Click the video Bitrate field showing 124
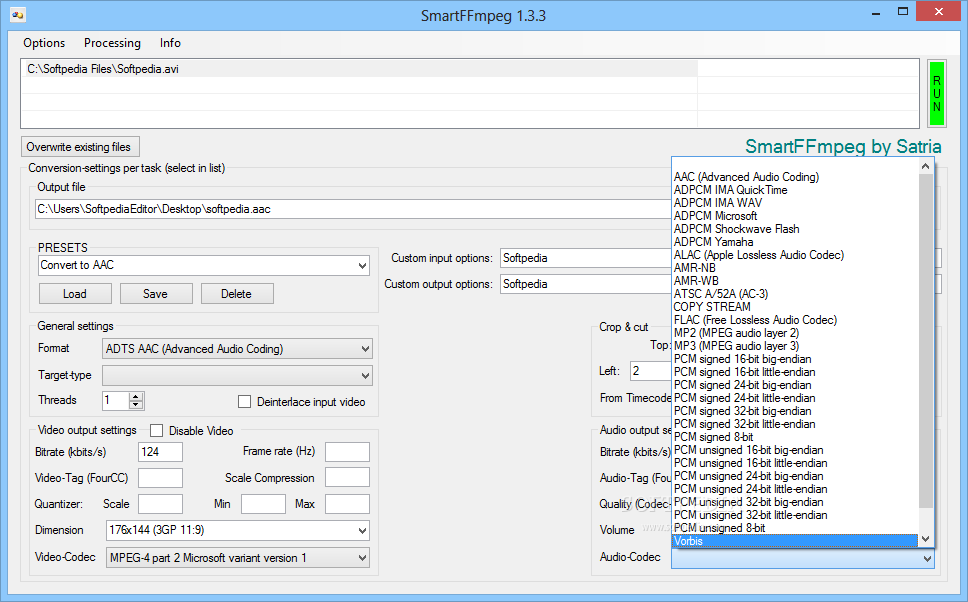This screenshot has width=968, height=602. pyautogui.click(x=161, y=452)
